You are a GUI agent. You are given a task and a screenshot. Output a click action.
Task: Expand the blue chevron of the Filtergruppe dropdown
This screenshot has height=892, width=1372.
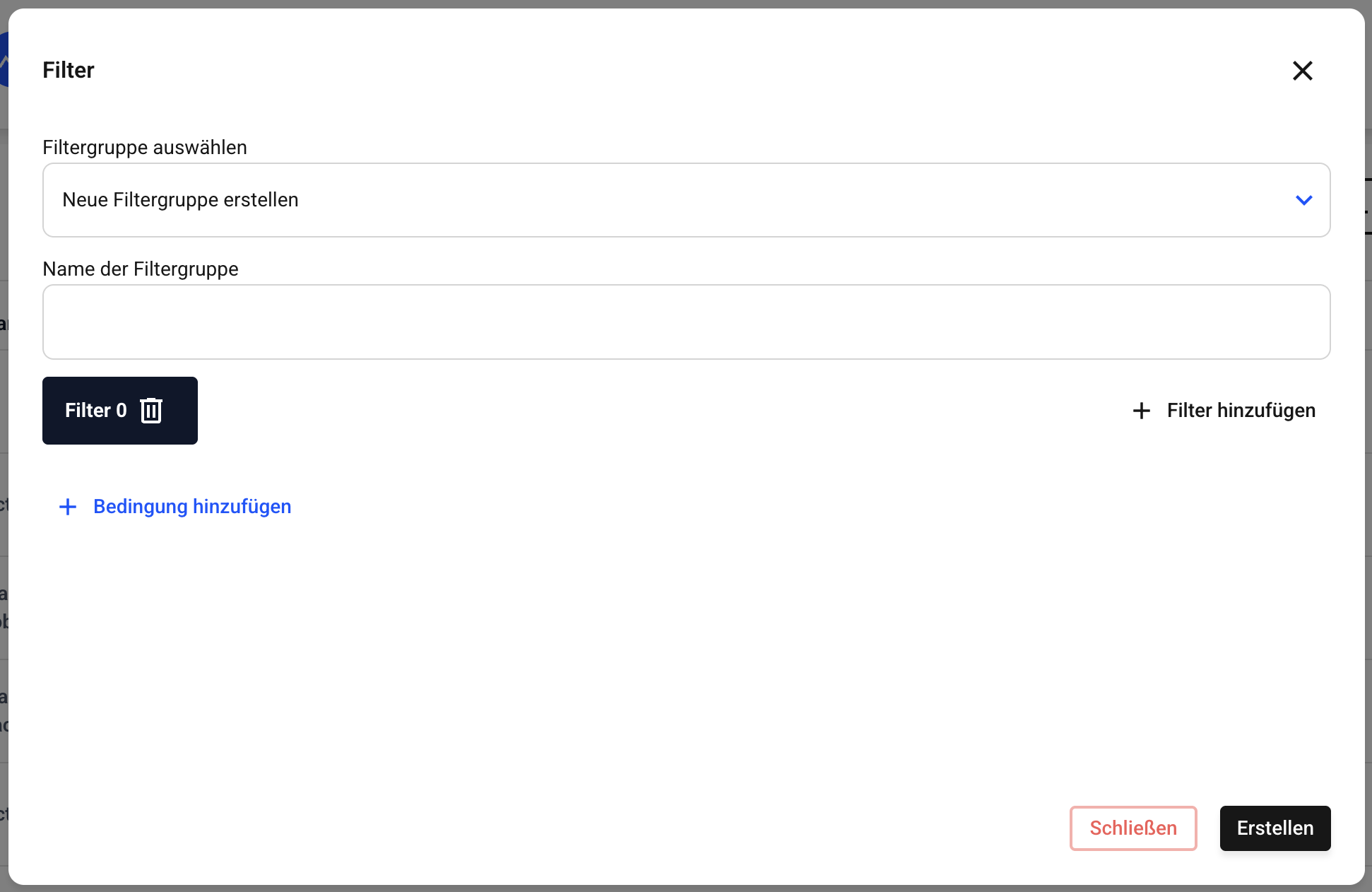click(x=1303, y=200)
